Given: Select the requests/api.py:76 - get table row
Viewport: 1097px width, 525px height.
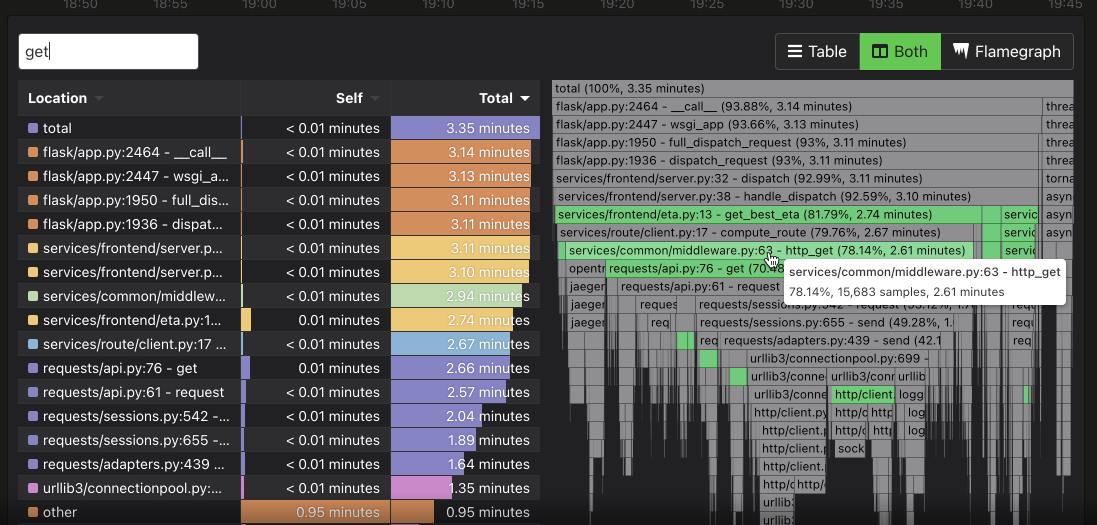Looking at the screenshot, I should tap(279, 368).
